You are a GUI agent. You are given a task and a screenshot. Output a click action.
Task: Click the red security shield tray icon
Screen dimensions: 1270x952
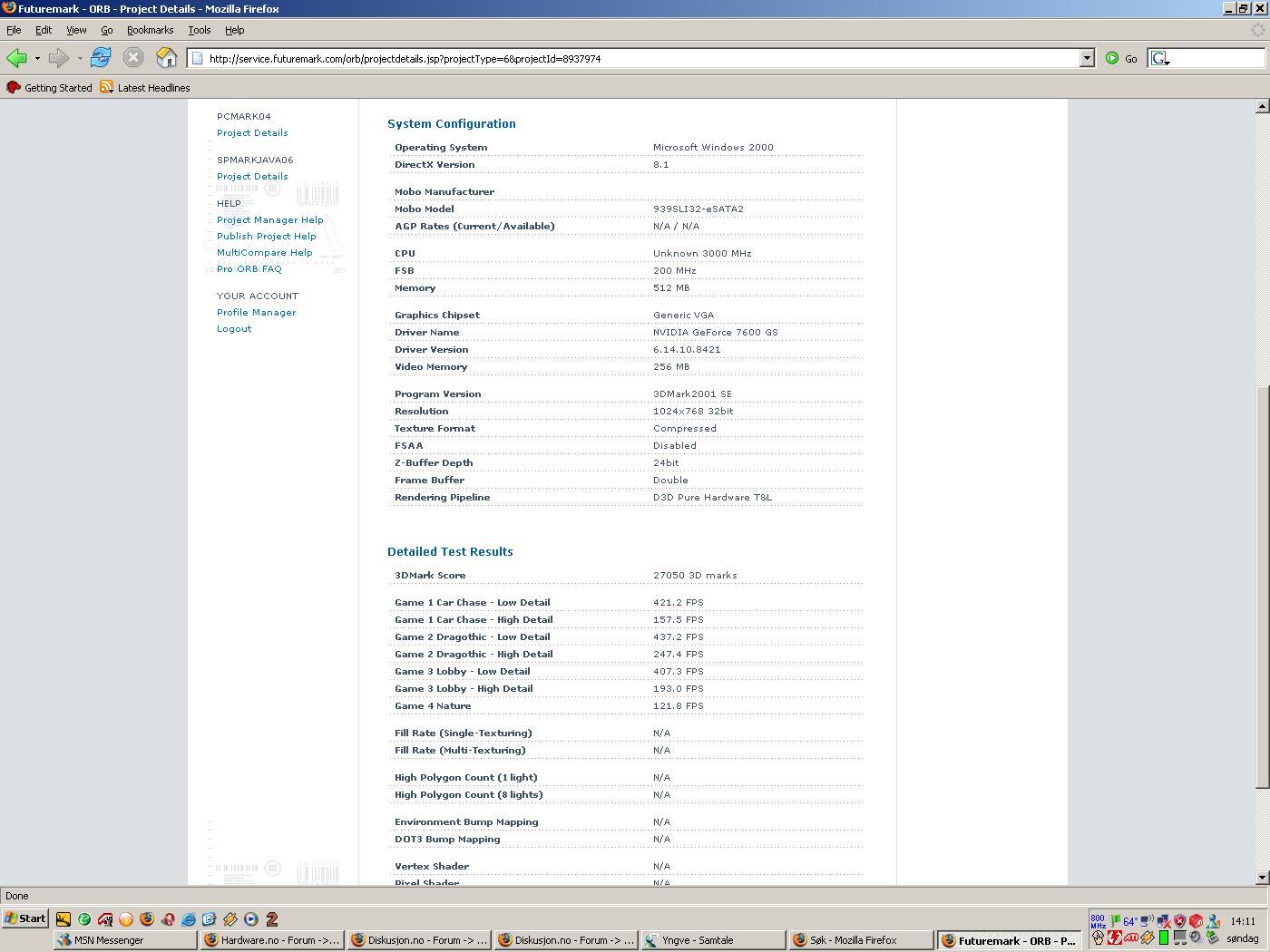coord(1179,921)
